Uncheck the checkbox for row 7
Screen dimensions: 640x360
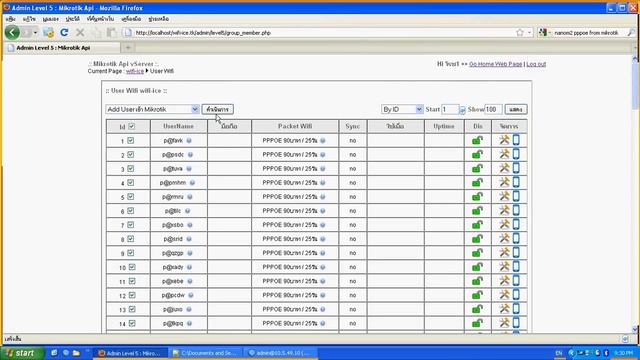click(131, 225)
